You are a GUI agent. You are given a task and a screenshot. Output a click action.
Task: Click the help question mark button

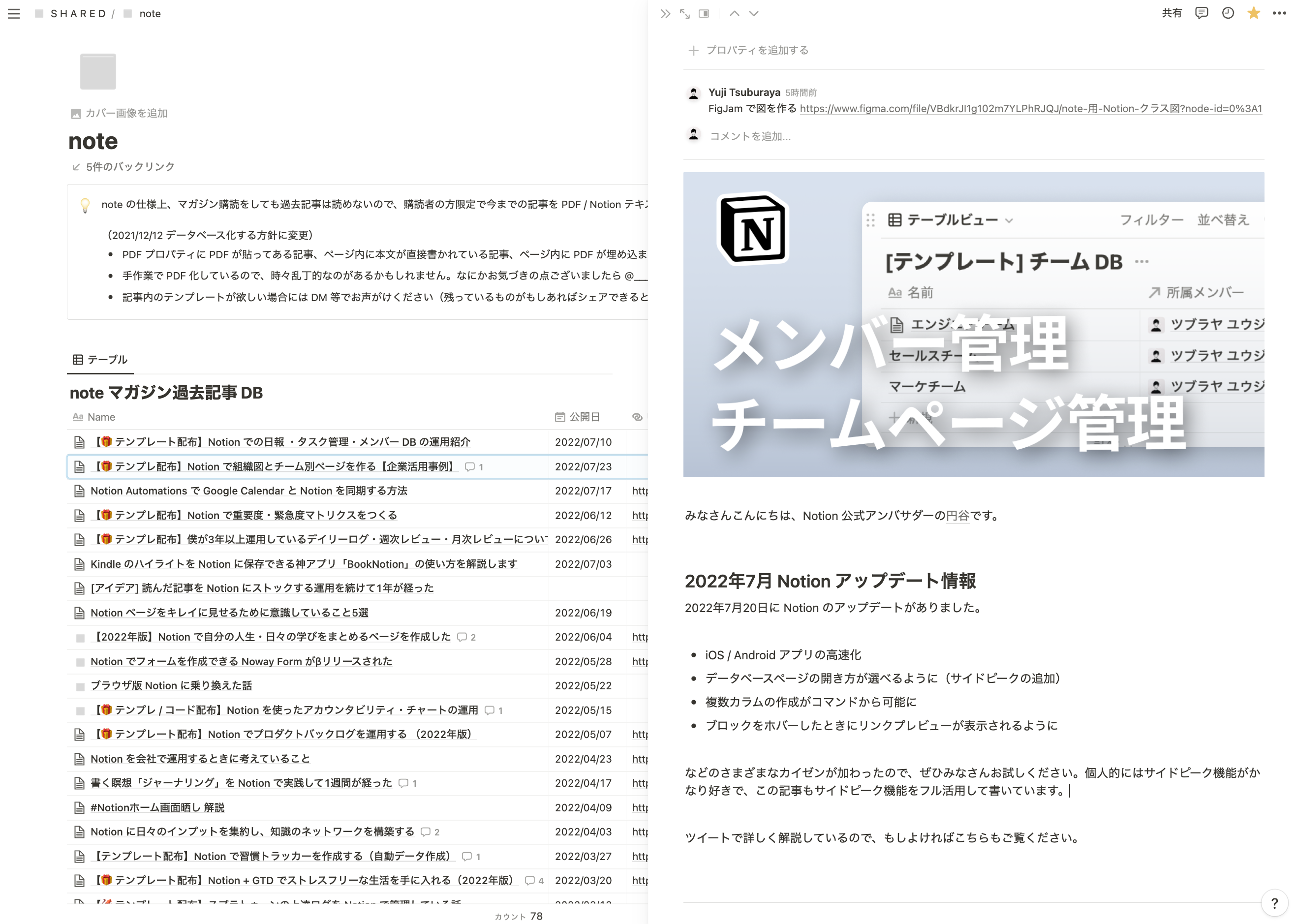click(x=1274, y=903)
